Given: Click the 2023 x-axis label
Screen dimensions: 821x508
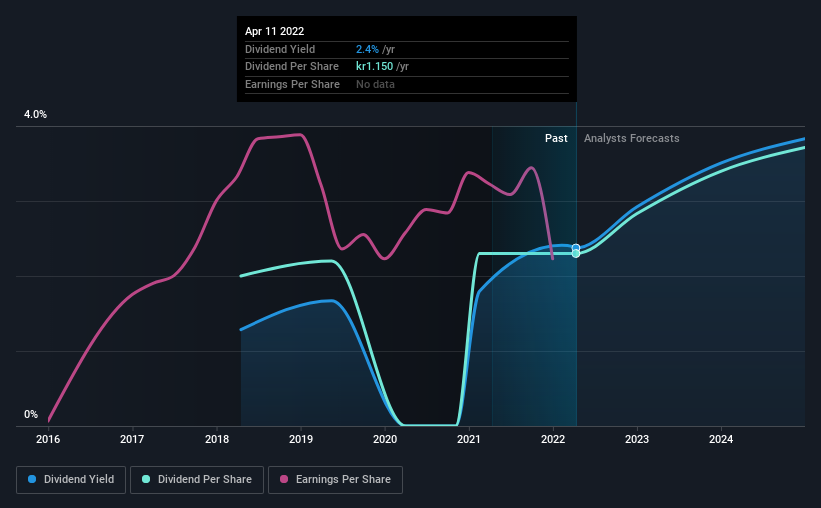Looking at the screenshot, I should 637,439.
